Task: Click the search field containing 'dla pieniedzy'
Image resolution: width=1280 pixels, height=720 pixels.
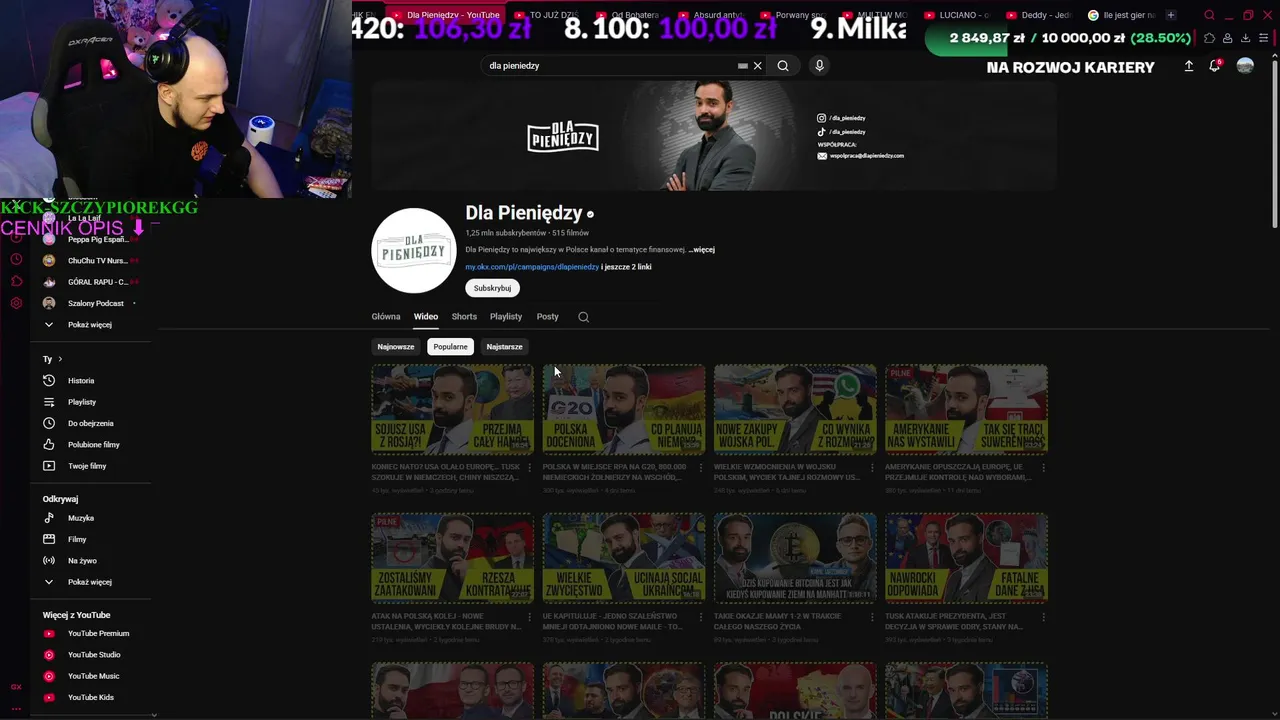Action: (x=610, y=66)
